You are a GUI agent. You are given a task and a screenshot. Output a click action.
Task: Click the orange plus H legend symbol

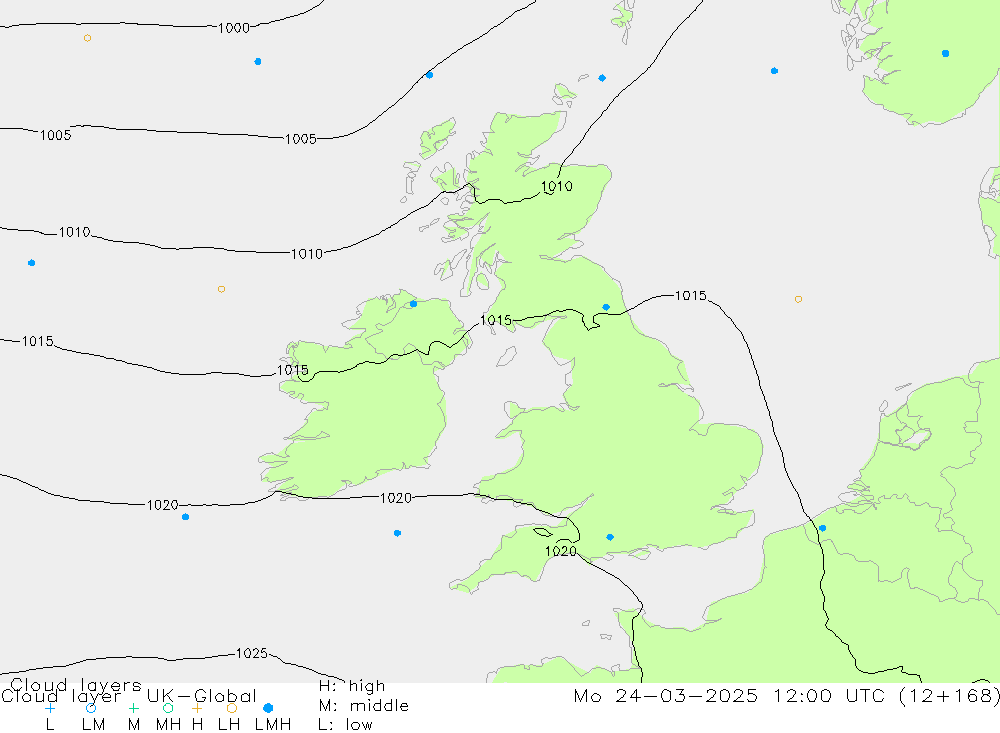click(x=197, y=708)
